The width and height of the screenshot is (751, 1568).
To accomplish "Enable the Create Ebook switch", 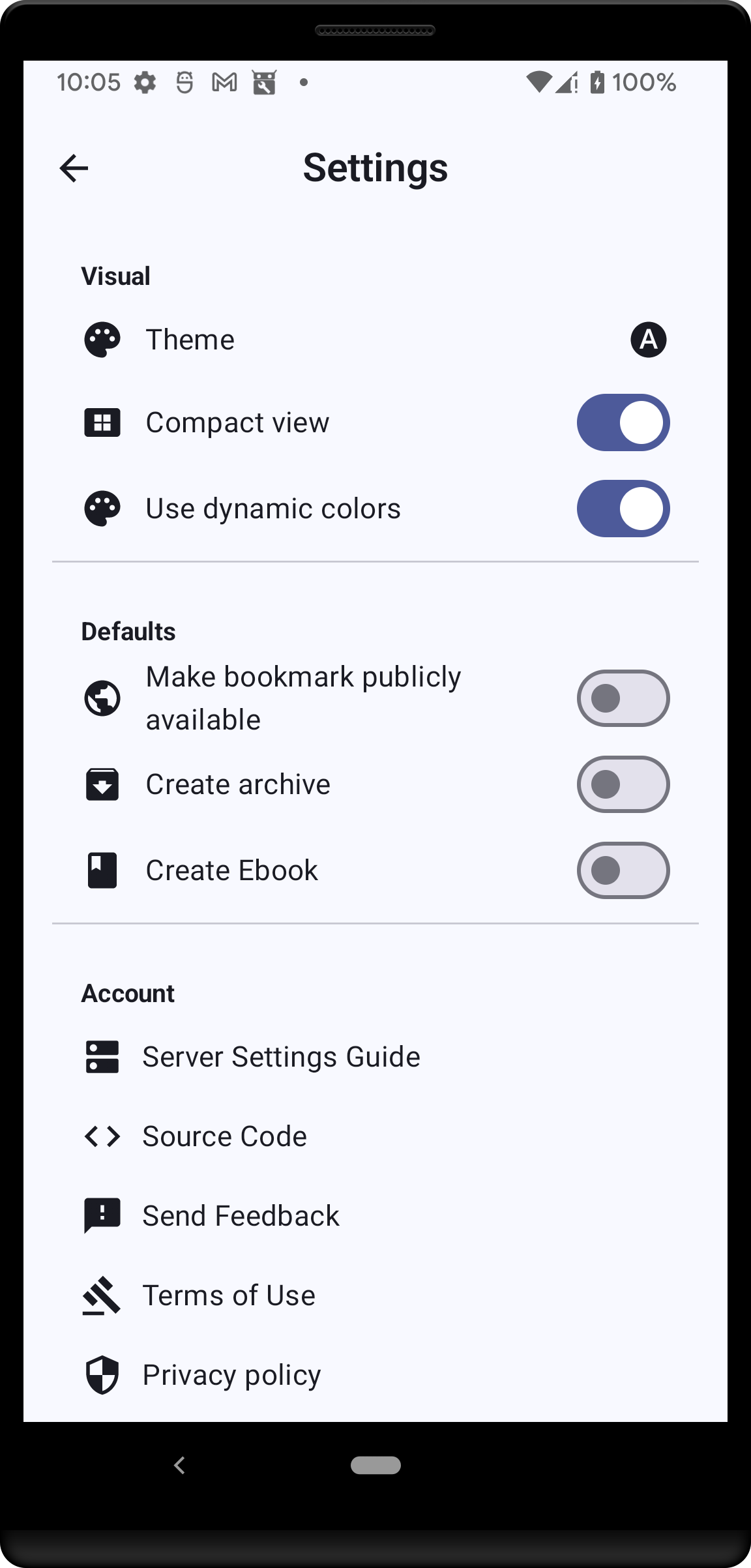I will point(623,870).
